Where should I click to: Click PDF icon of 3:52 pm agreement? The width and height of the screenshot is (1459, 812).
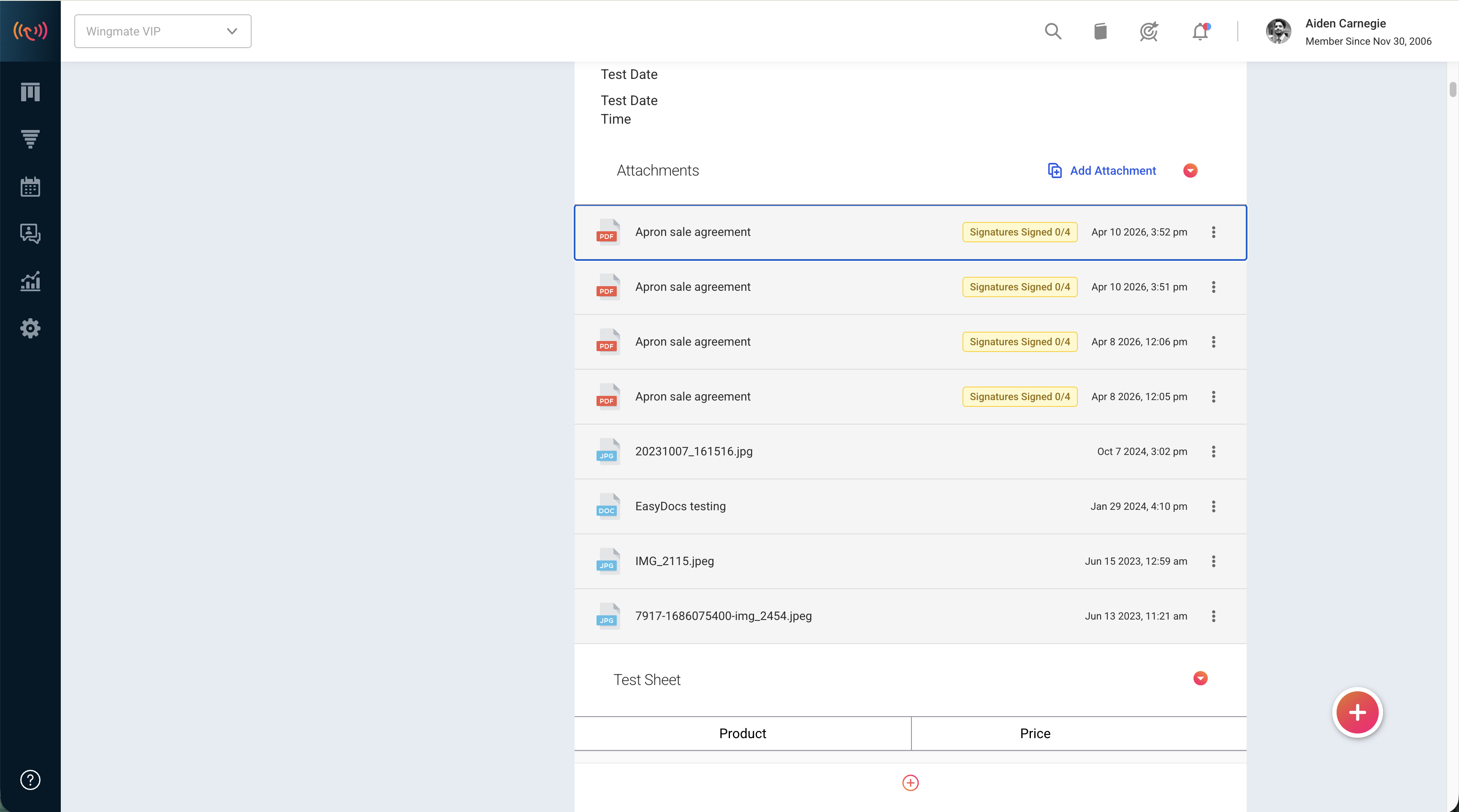click(x=608, y=232)
